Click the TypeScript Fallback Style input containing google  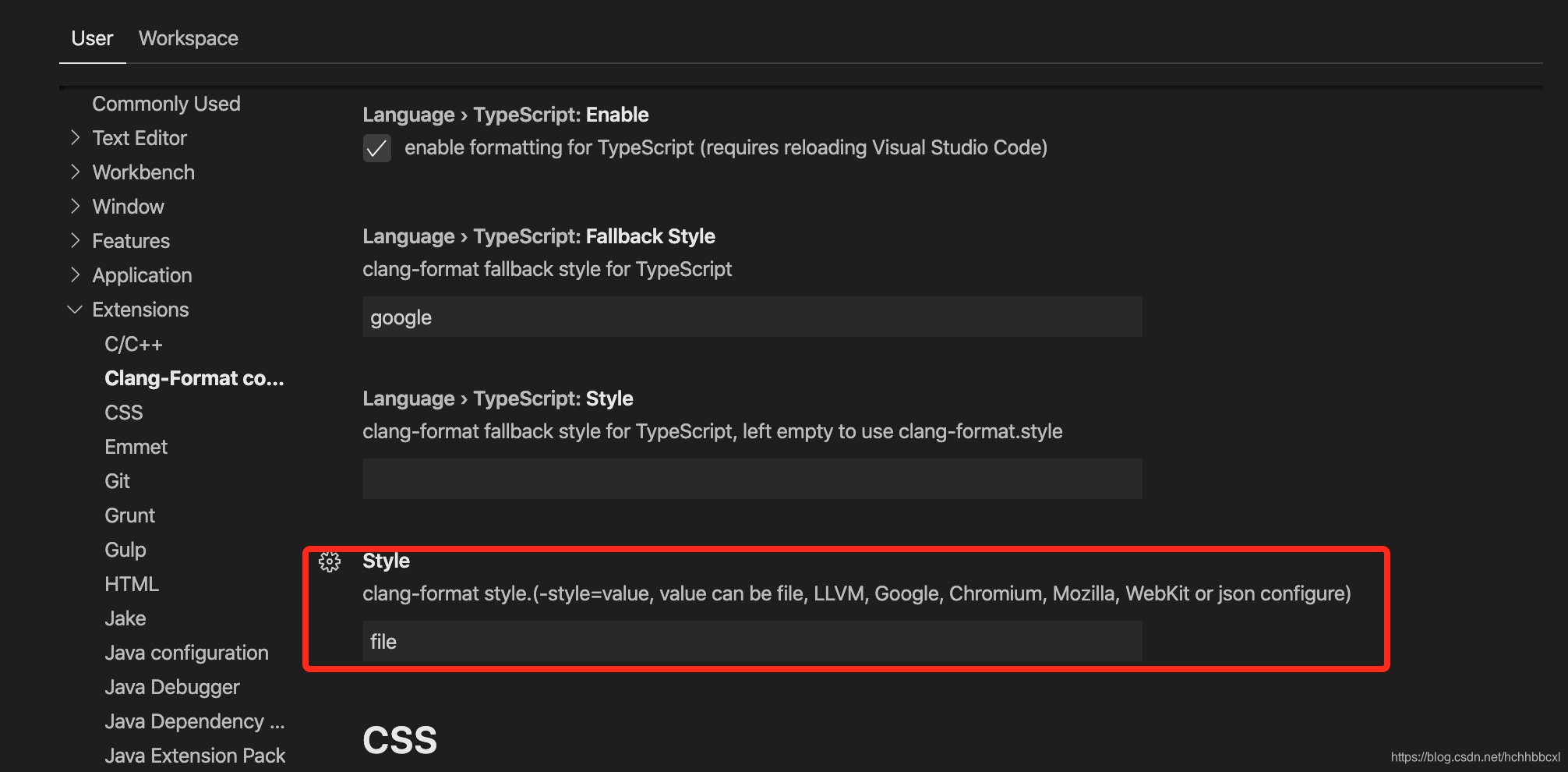pyautogui.click(x=751, y=317)
